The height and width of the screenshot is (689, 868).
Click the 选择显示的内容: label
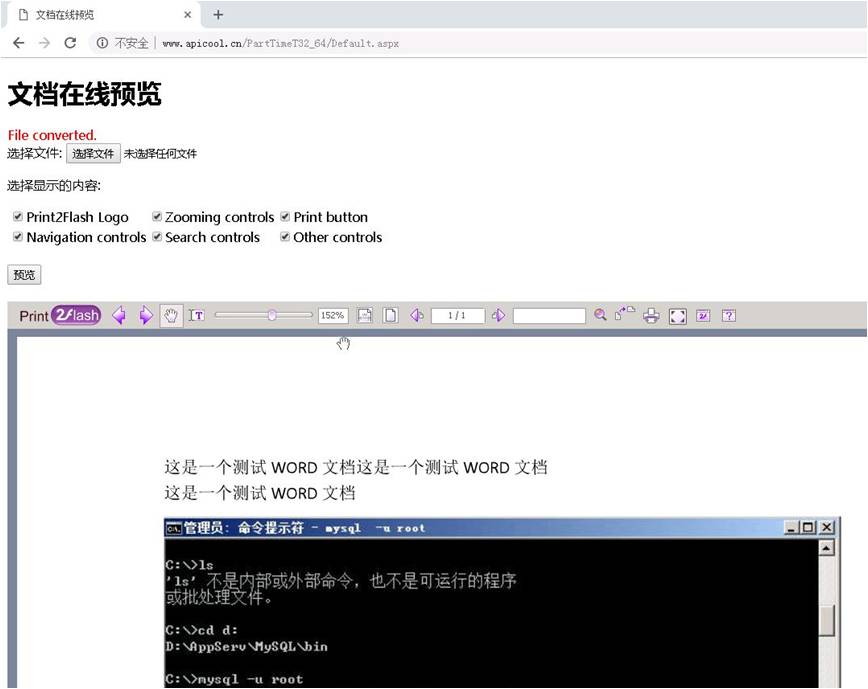tap(54, 186)
